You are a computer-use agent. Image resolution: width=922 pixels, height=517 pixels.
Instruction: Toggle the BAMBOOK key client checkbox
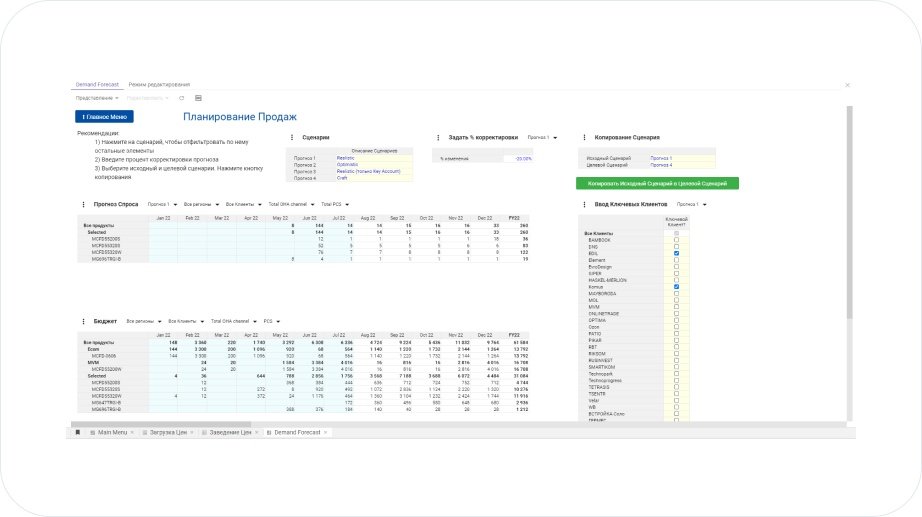(x=676, y=240)
